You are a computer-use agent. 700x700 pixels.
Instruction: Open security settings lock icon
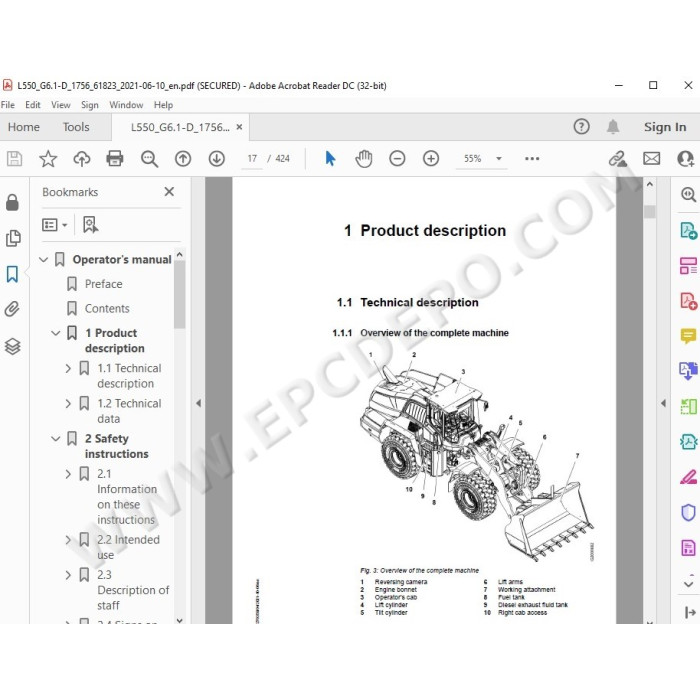pyautogui.click(x=12, y=202)
